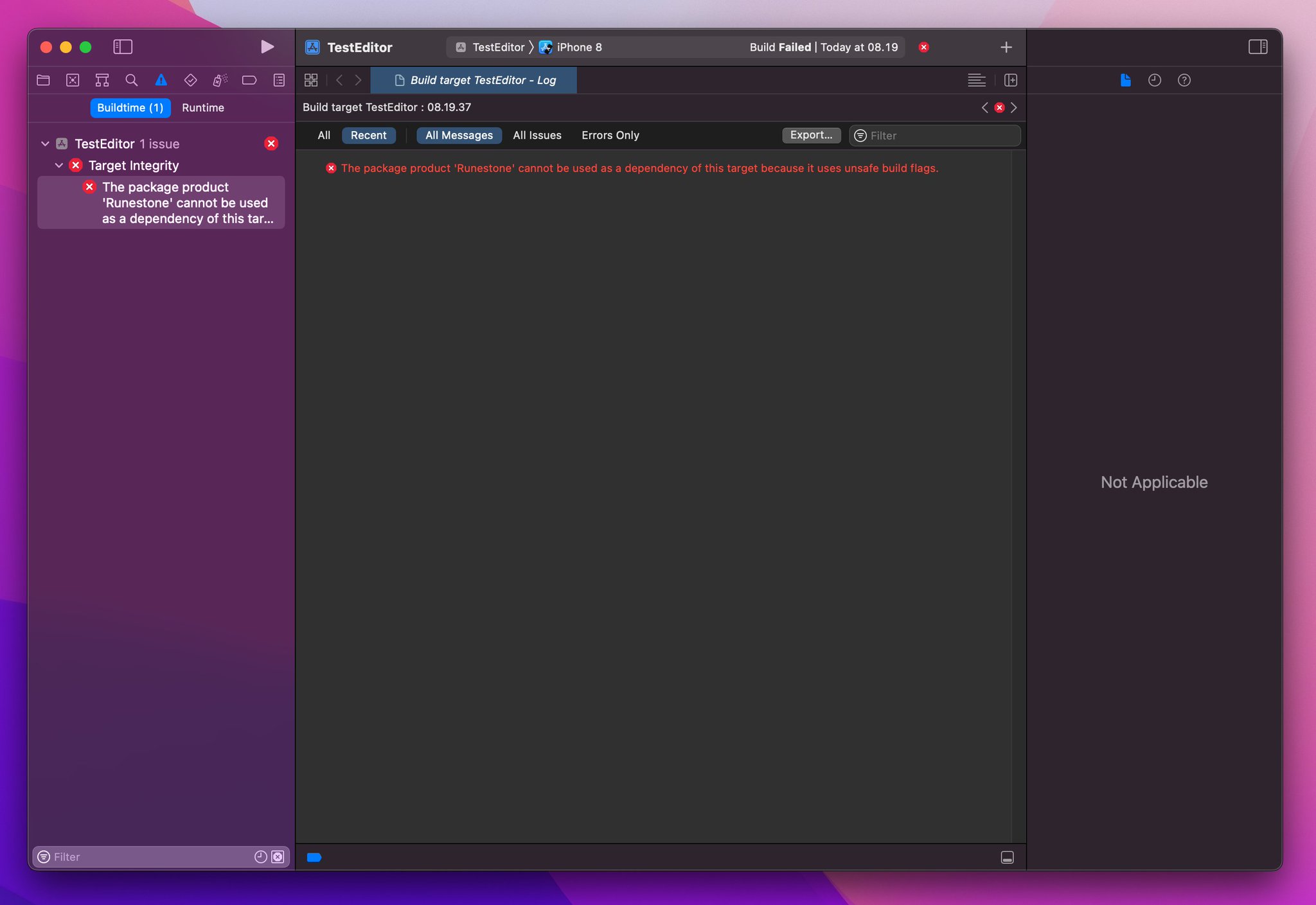The width and height of the screenshot is (1316, 905).
Task: Open the Find navigator magnifier icon
Action: [132, 80]
